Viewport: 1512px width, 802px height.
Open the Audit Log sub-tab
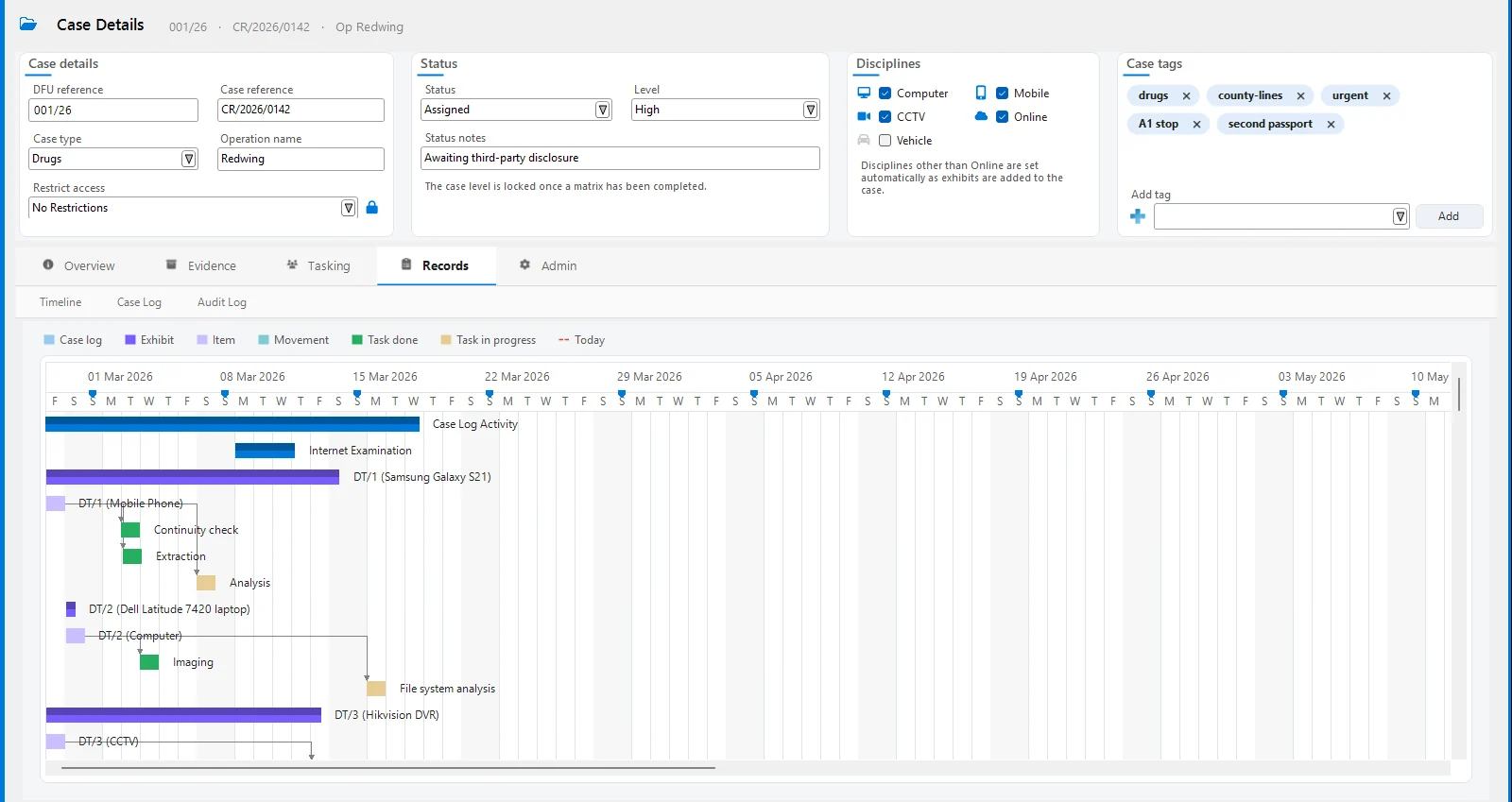point(222,302)
